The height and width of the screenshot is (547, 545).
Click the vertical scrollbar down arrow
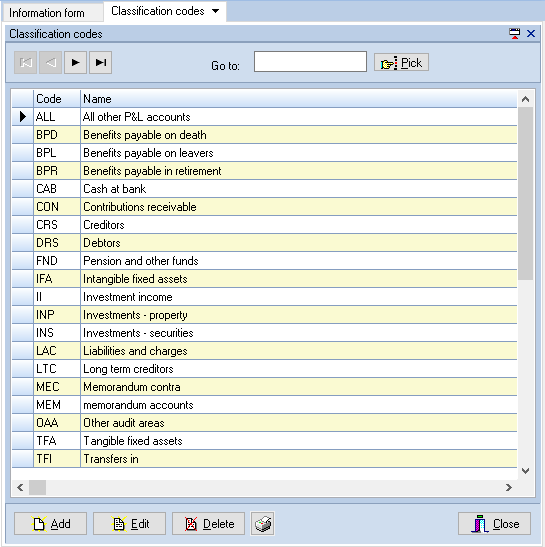(525, 471)
